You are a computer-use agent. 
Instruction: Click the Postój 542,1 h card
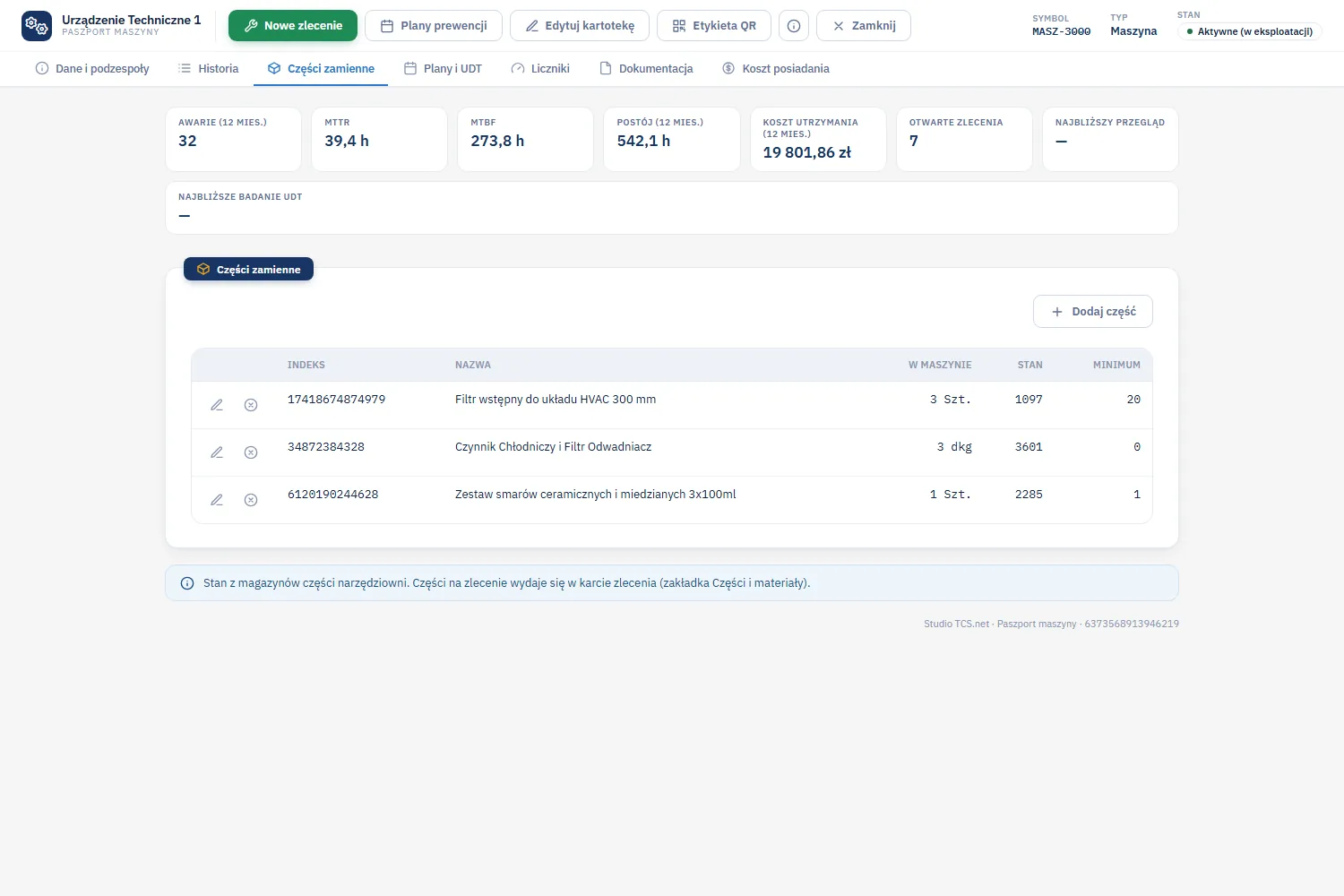(x=672, y=139)
